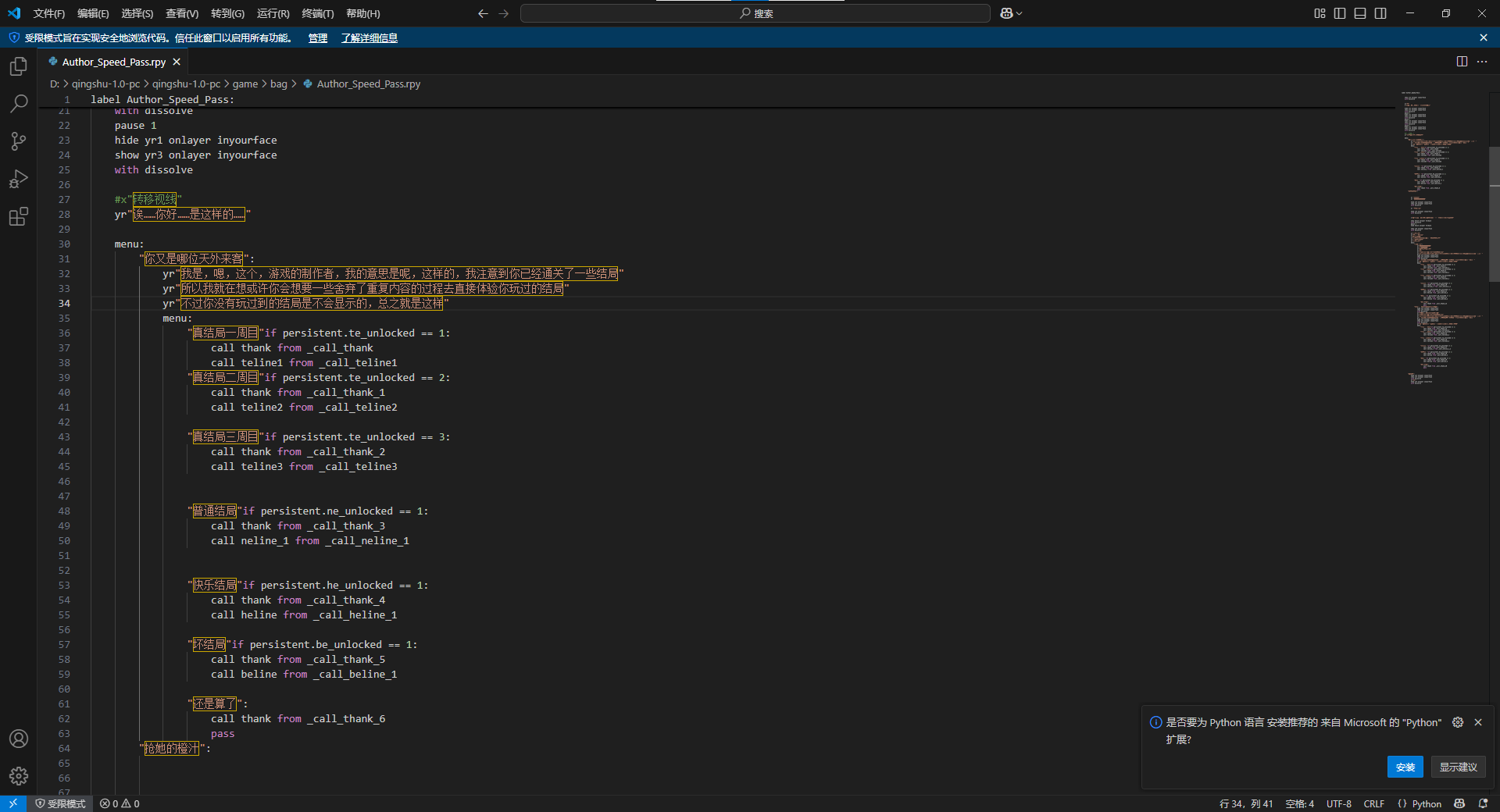
Task: Click the 显示建议 button
Action: point(1458,767)
